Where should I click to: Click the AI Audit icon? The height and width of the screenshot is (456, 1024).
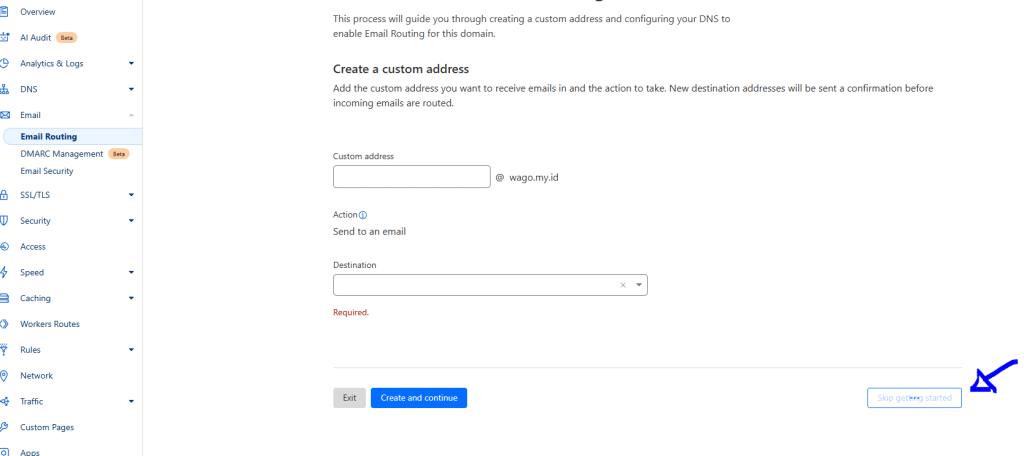(5, 37)
